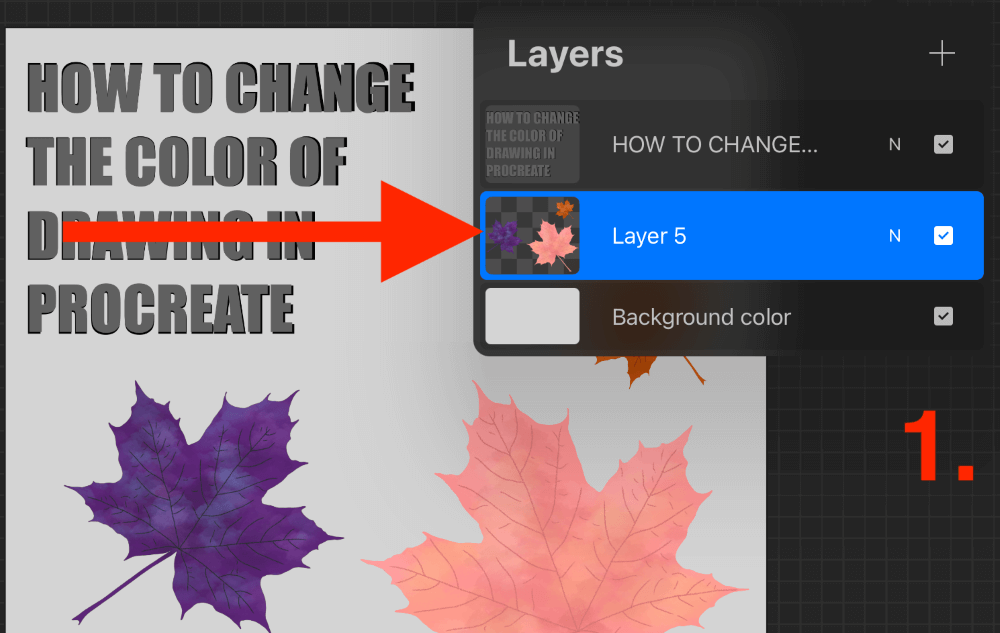The height and width of the screenshot is (633, 1000).
Task: Tap the Background color layer label
Action: point(702,317)
